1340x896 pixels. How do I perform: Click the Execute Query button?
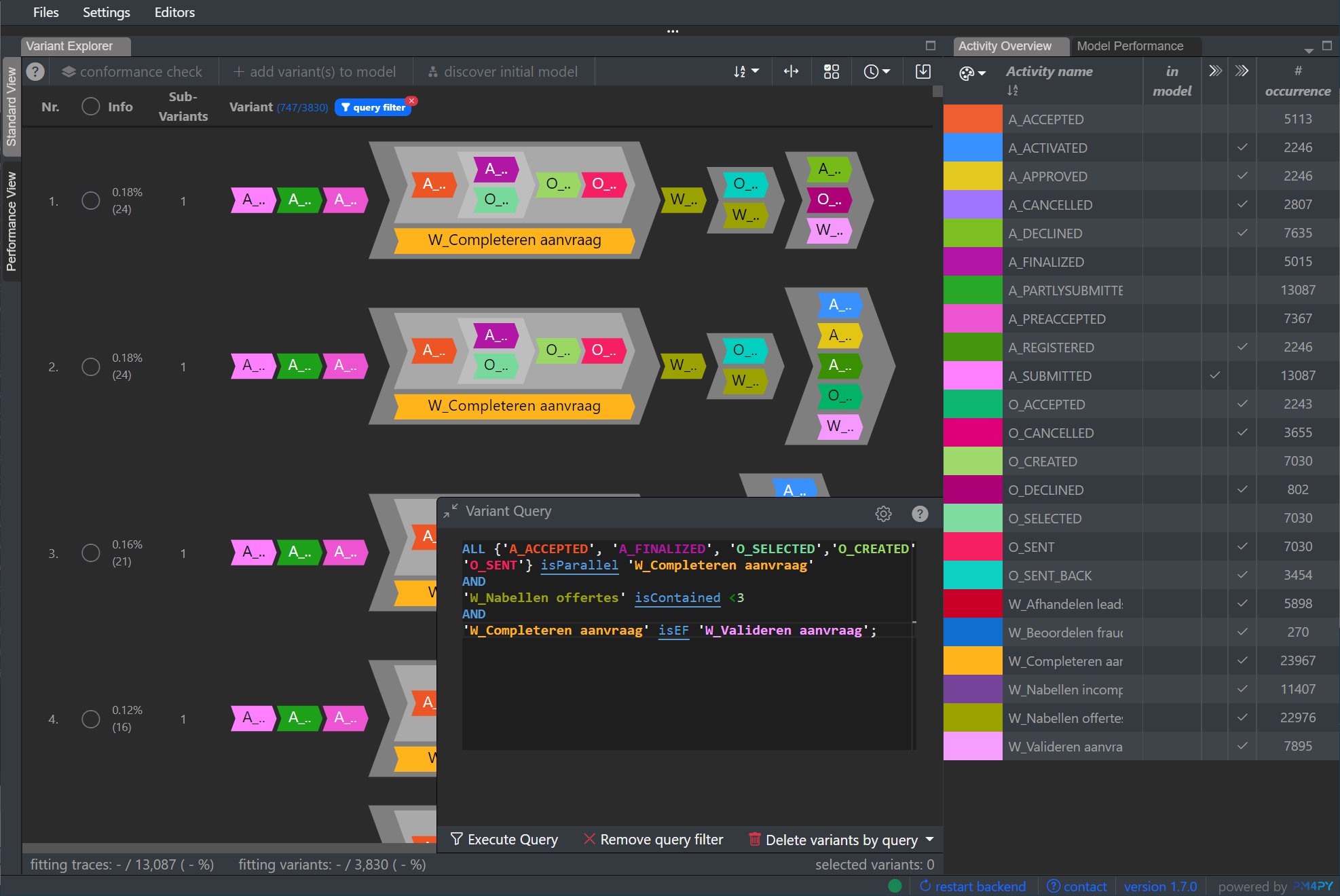504,840
